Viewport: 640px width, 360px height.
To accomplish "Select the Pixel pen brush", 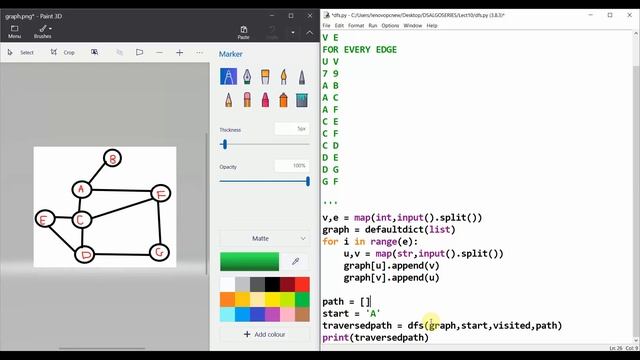I will coord(302,77).
